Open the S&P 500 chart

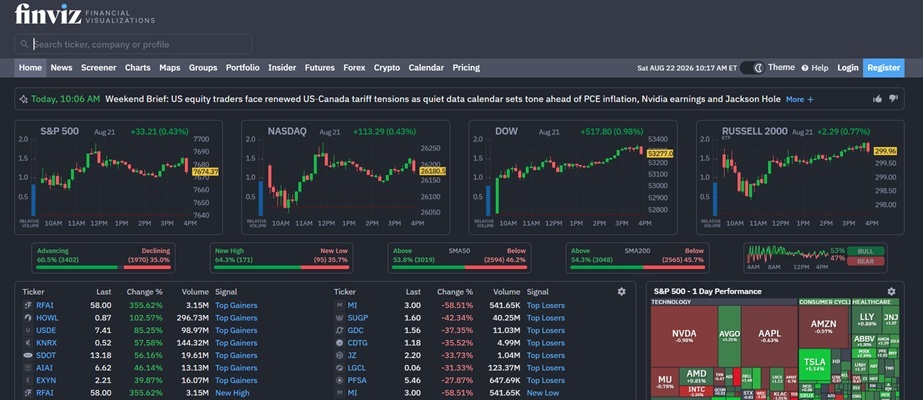click(119, 177)
